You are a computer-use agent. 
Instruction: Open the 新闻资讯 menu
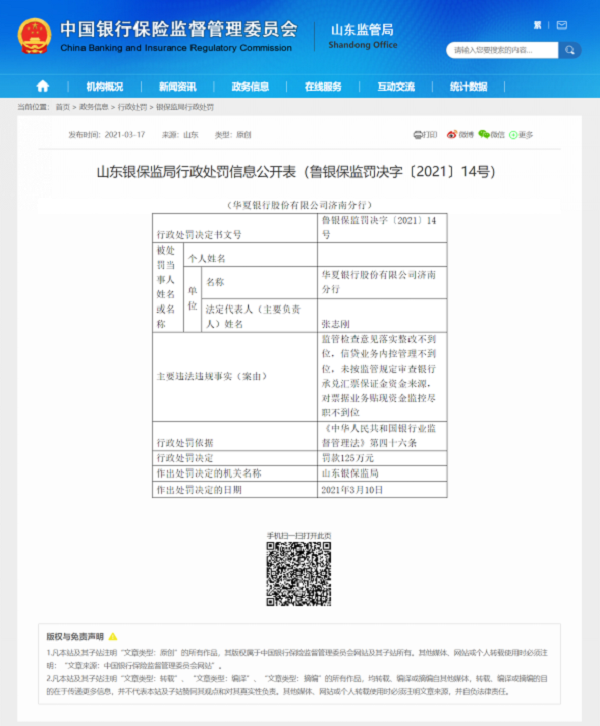[177, 87]
